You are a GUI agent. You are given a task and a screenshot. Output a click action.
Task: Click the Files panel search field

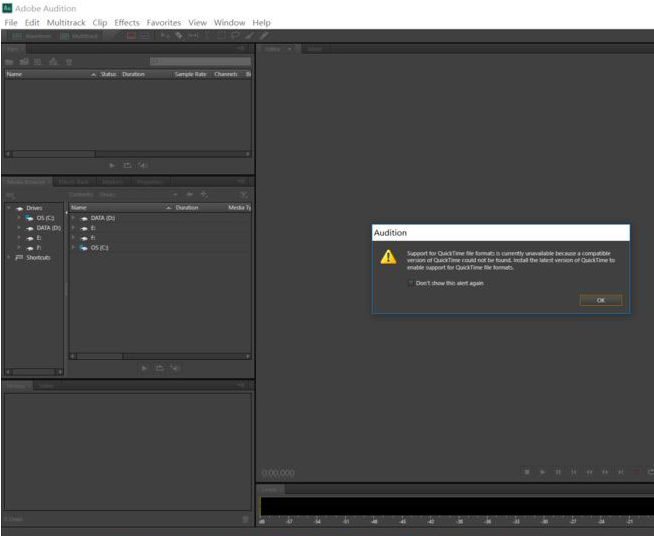(201, 62)
